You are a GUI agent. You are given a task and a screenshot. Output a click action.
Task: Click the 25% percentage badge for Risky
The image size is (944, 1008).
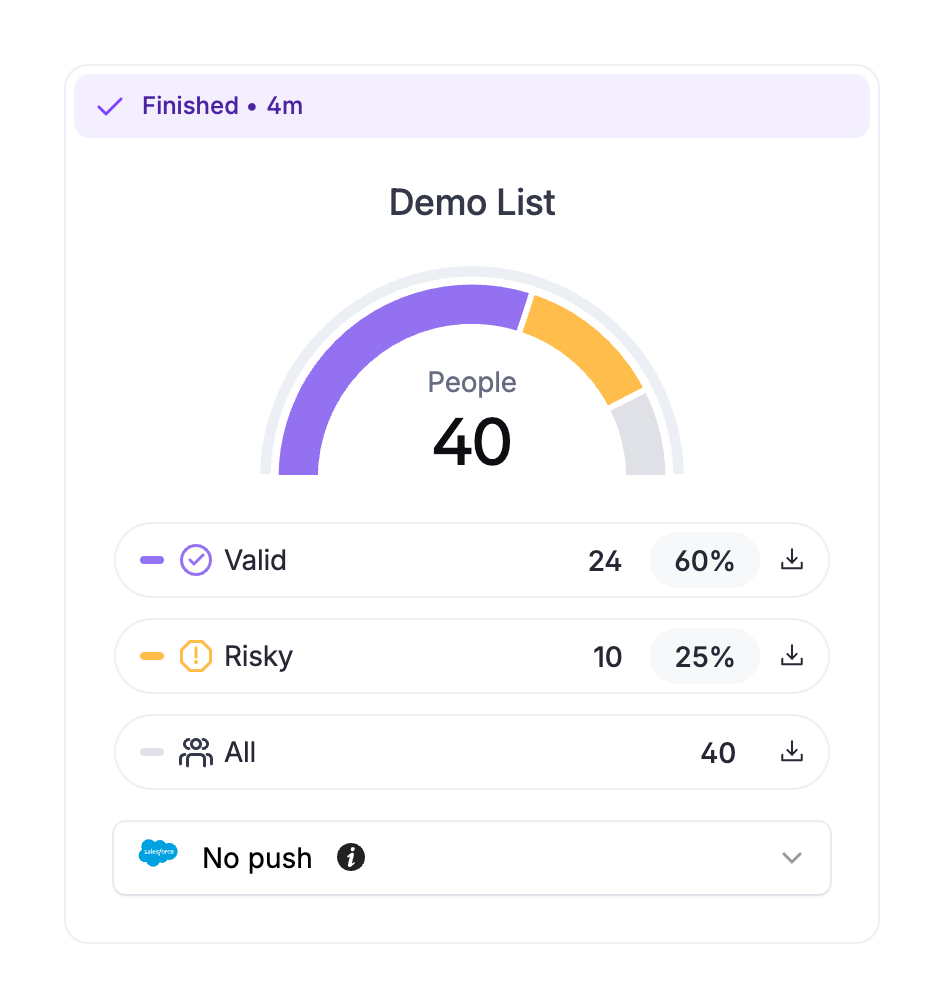704,656
